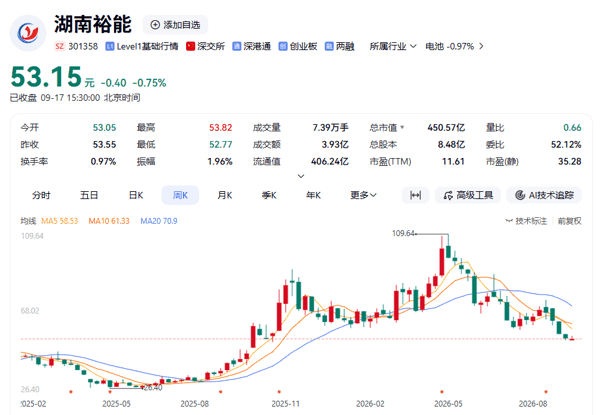
Task: Click the 深交所 flag icon
Action: (x=190, y=46)
